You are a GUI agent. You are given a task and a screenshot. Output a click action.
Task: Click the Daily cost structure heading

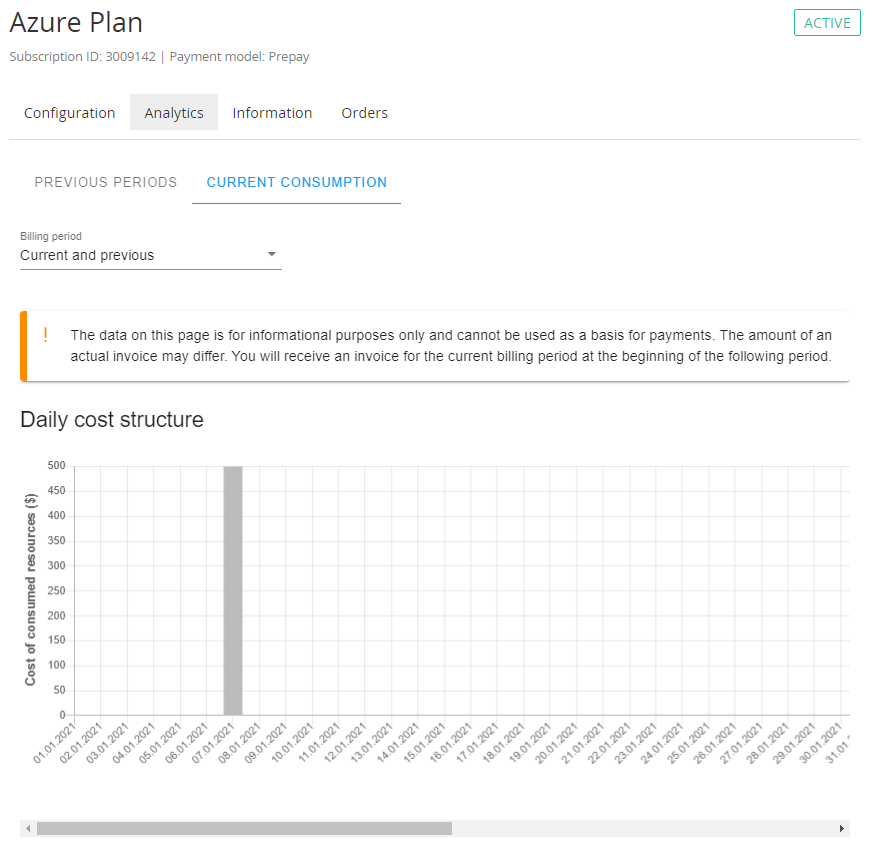pyautogui.click(x=112, y=420)
